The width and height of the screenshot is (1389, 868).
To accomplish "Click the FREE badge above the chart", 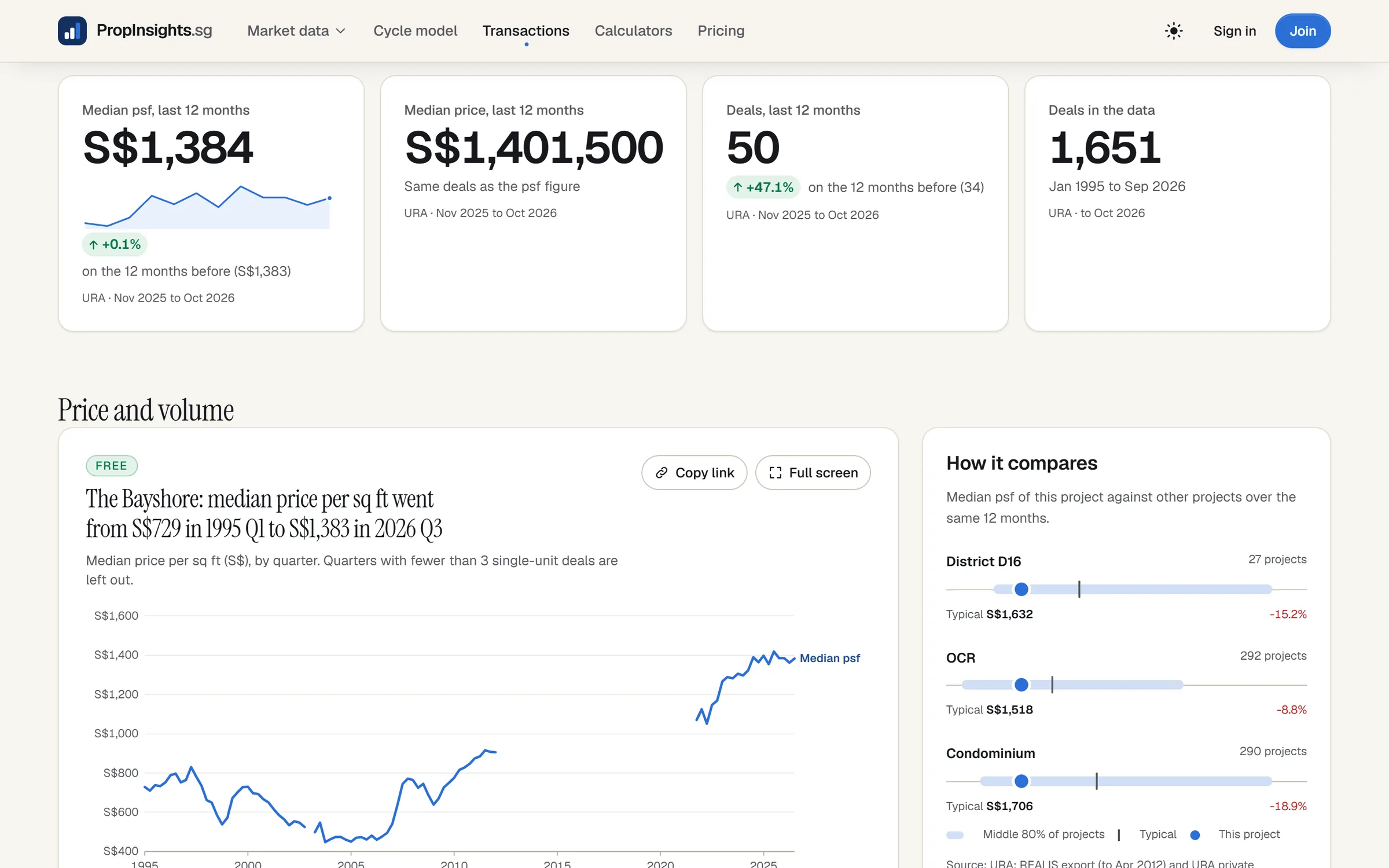I will (112, 466).
